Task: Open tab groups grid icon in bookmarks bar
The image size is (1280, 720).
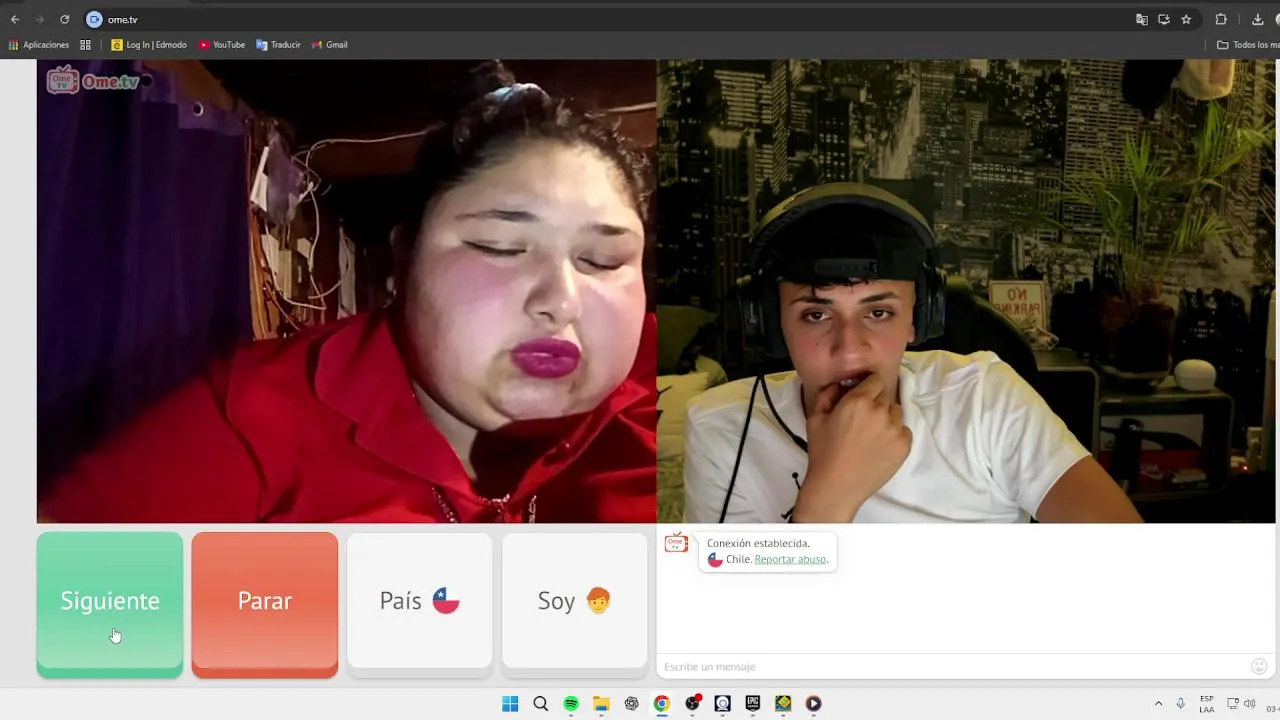Action: click(85, 45)
